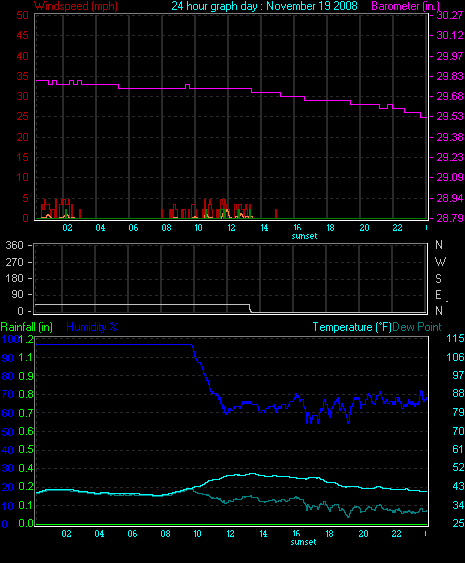Image resolution: width=465 pixels, height=563 pixels.
Task: Click the 02 hour label on the bottom graph
Action: (x=66, y=534)
